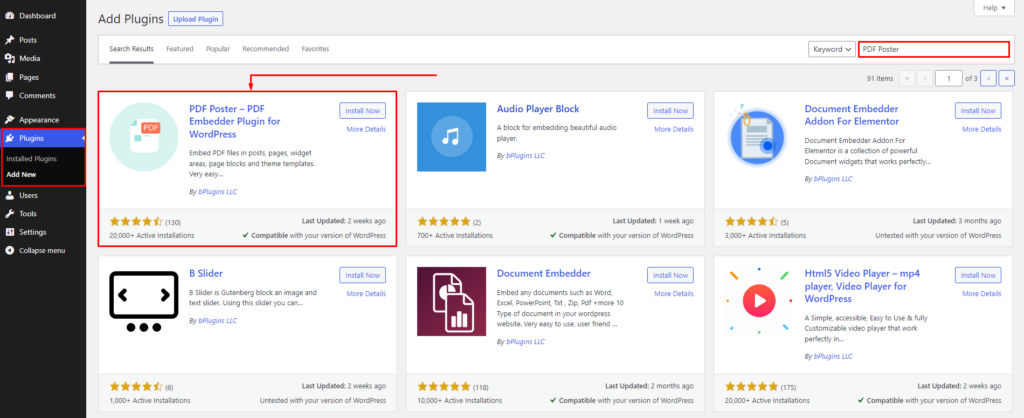Click the Appearance menu label
The height and width of the screenshot is (418, 1024).
click(x=39, y=120)
